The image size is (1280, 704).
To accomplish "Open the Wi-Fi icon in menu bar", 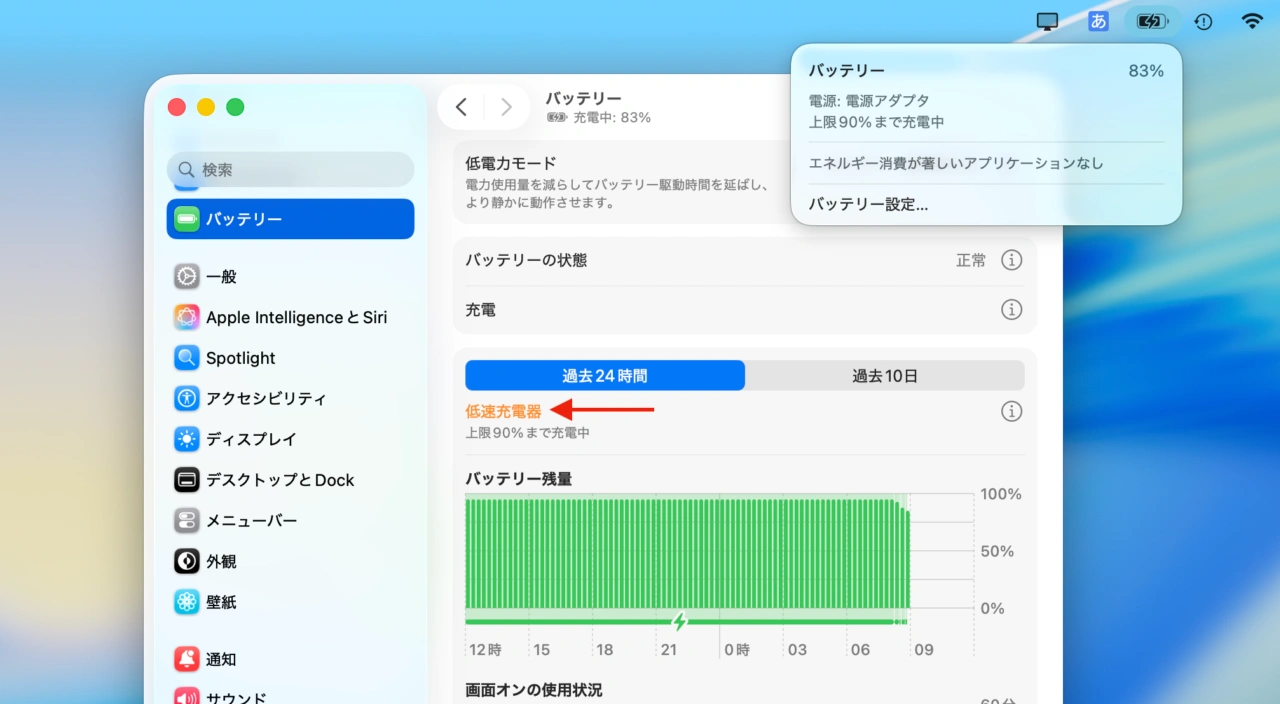I will pyautogui.click(x=1251, y=21).
